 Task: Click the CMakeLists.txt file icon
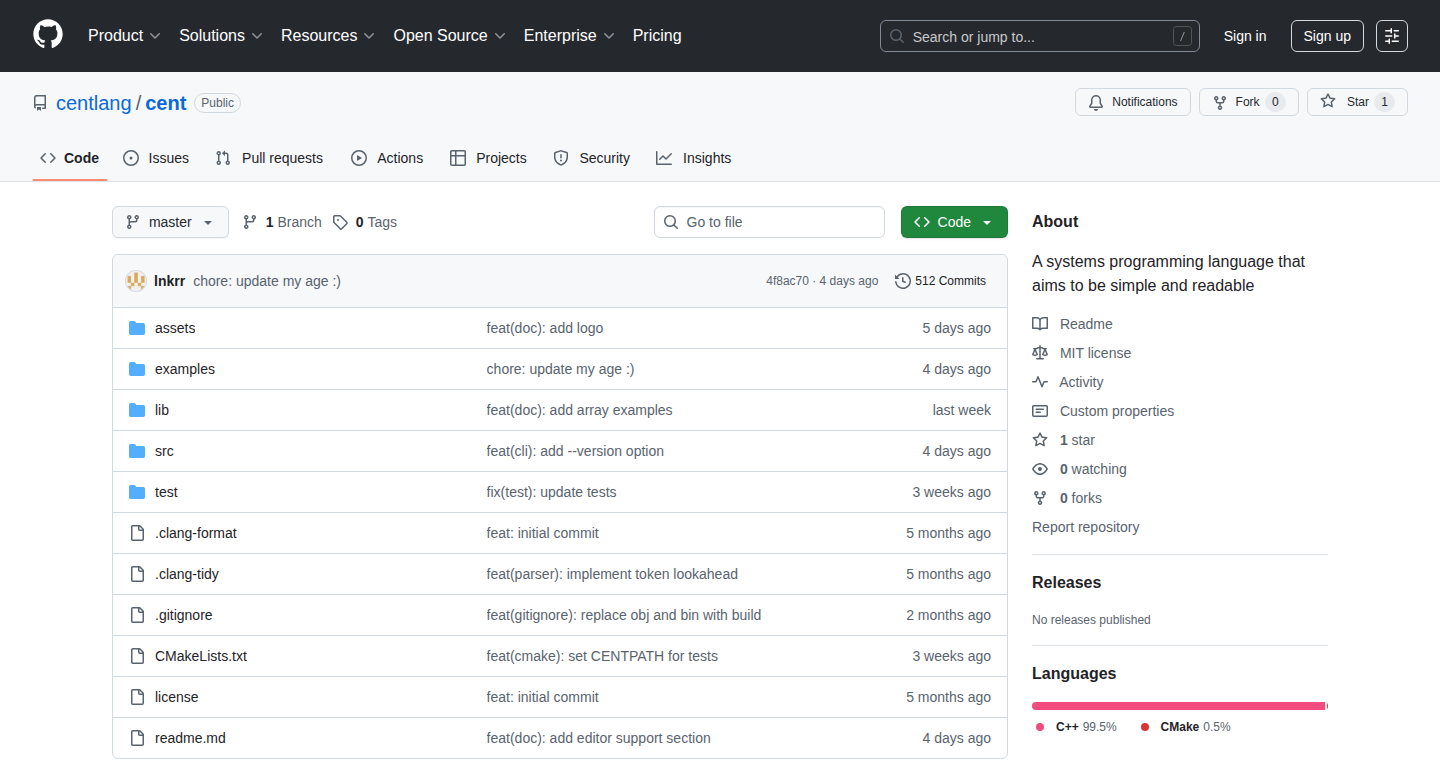click(x=137, y=656)
